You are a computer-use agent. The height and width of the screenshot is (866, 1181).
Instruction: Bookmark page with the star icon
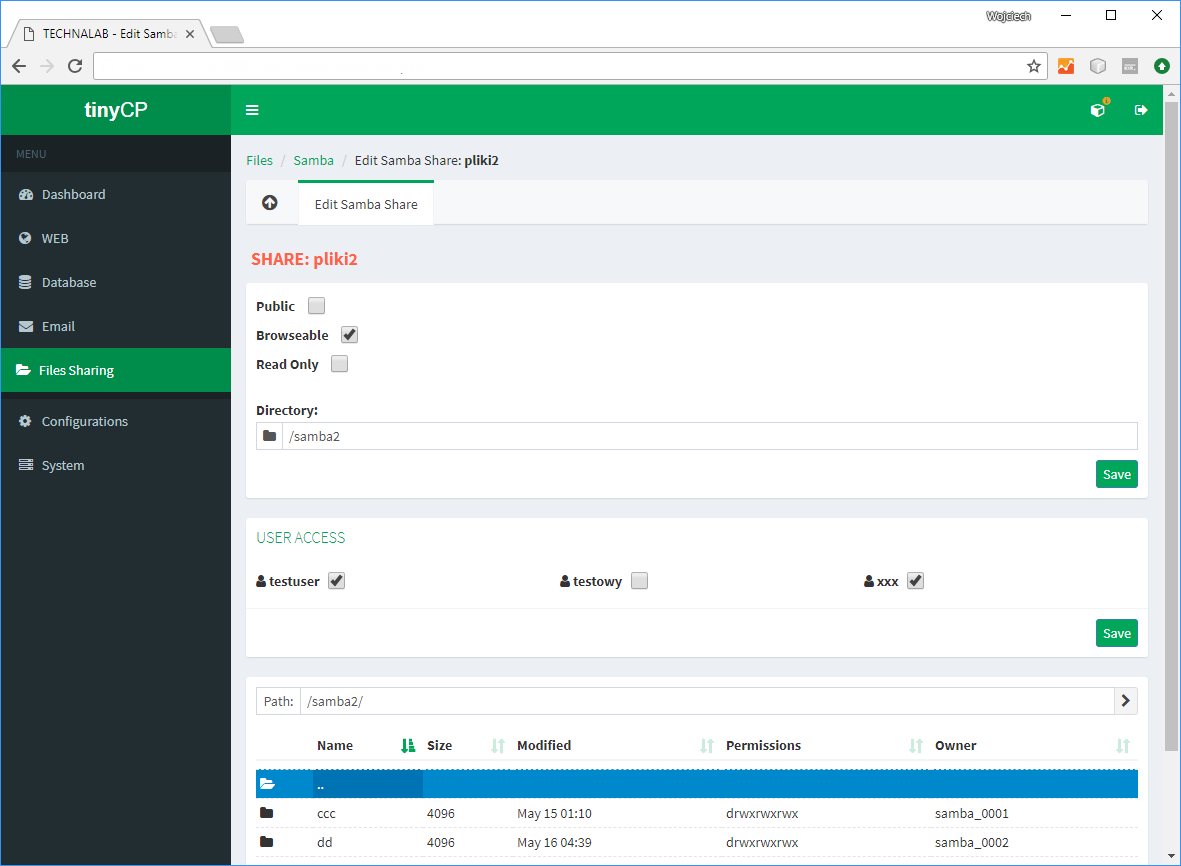[1033, 66]
